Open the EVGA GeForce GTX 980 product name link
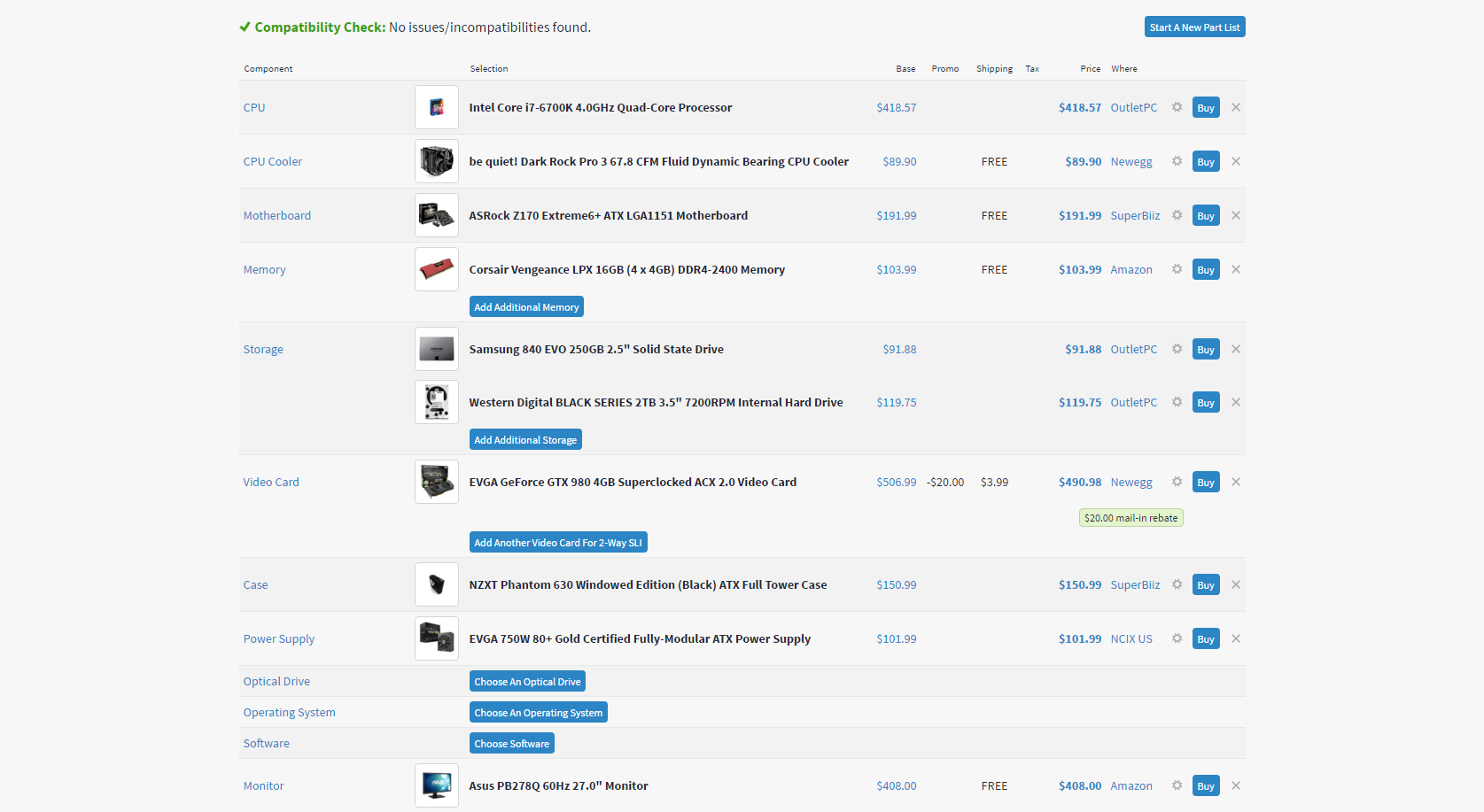The height and width of the screenshot is (812, 1484). [x=633, y=482]
